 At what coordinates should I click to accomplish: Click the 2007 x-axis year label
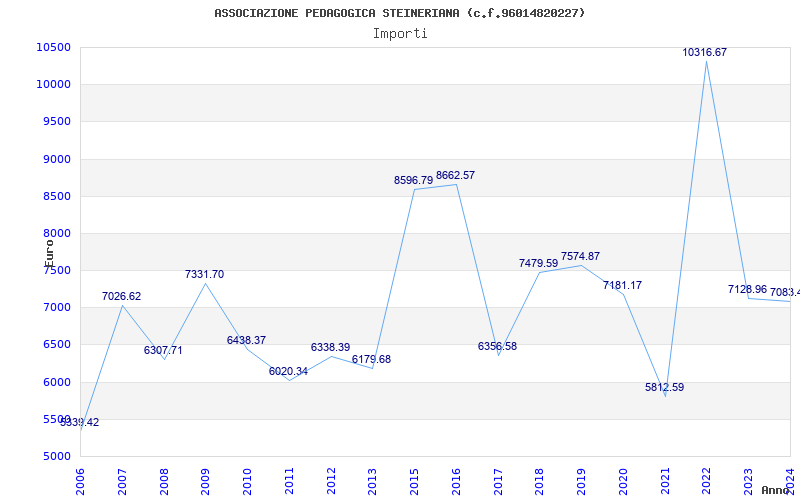[122, 482]
